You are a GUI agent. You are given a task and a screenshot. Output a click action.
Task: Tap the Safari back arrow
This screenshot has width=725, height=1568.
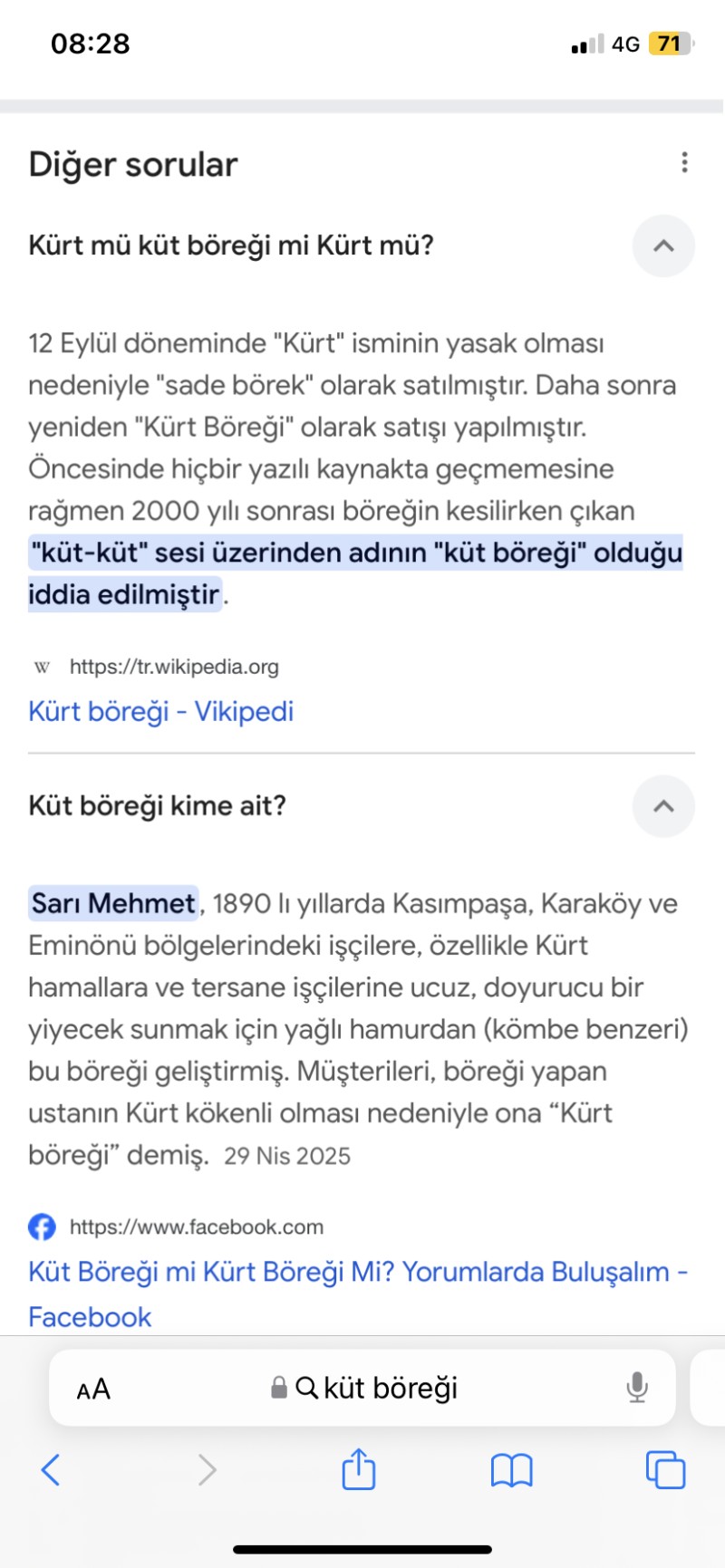(52, 1469)
